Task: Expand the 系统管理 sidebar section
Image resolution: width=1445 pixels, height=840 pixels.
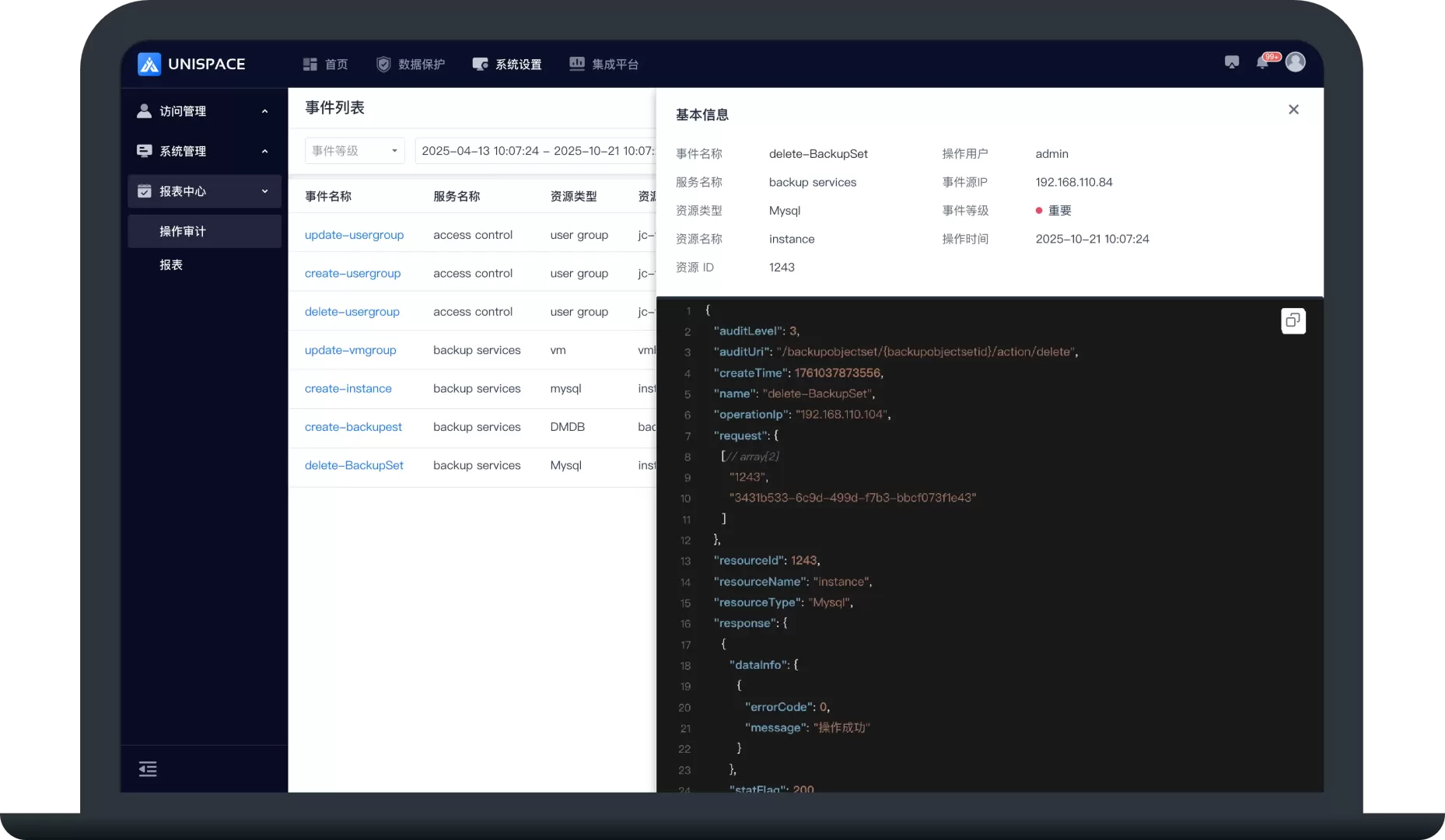Action: point(264,151)
